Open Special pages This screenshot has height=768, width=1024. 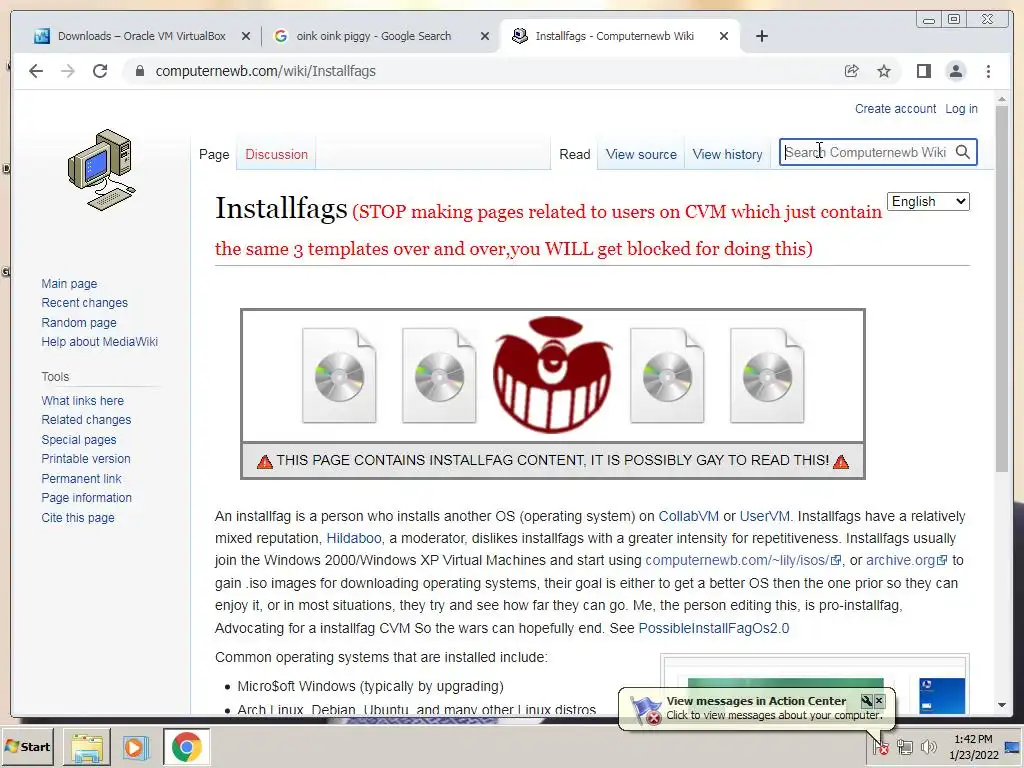coord(78,440)
